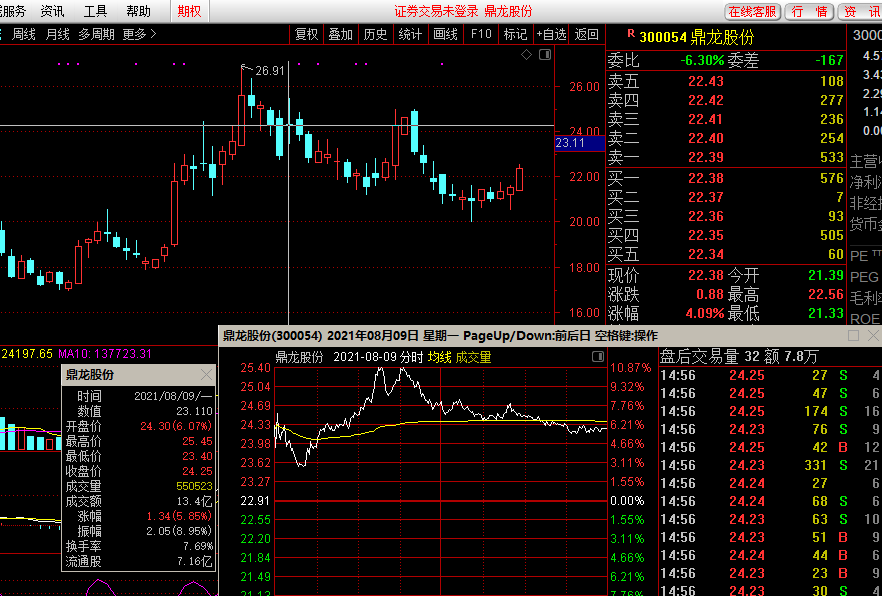
Task: Click the 22.91 baseline price label
Action: (255, 500)
